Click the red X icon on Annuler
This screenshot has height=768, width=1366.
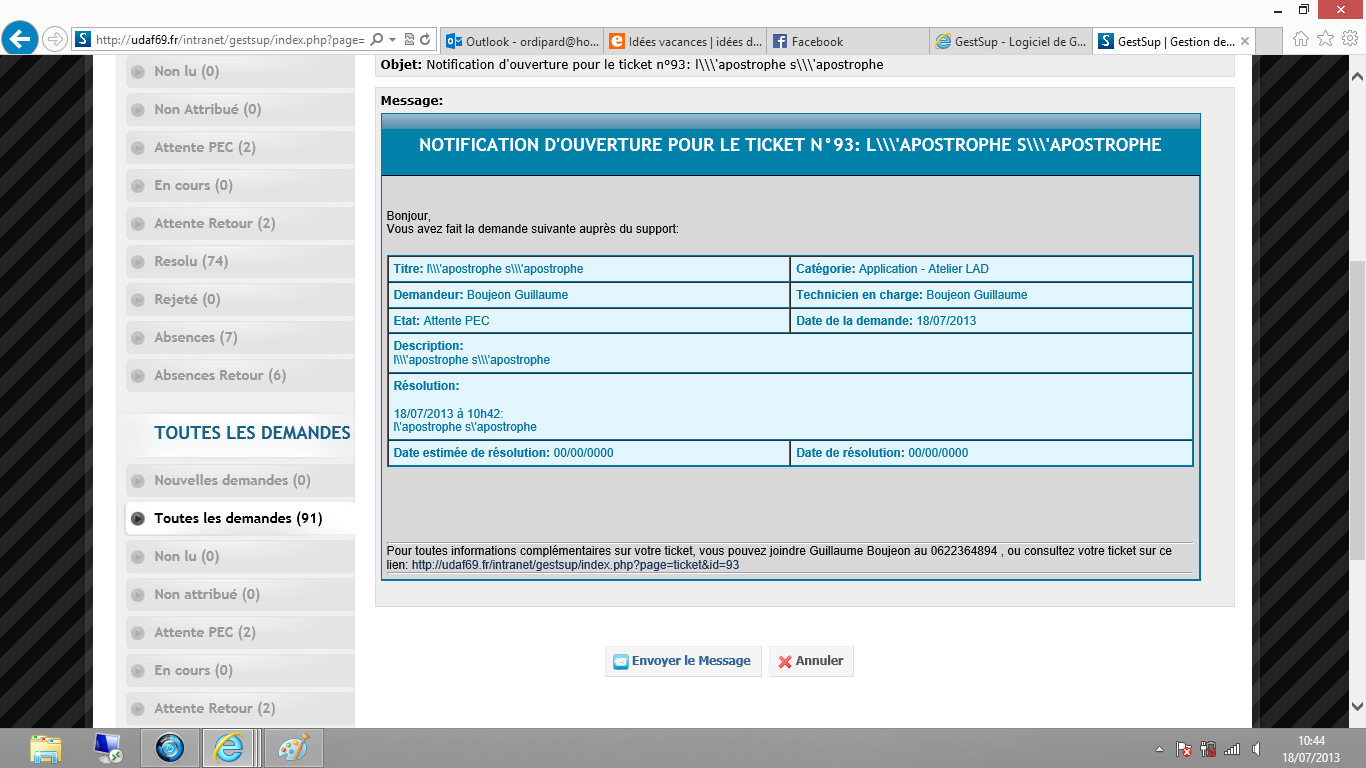785,661
